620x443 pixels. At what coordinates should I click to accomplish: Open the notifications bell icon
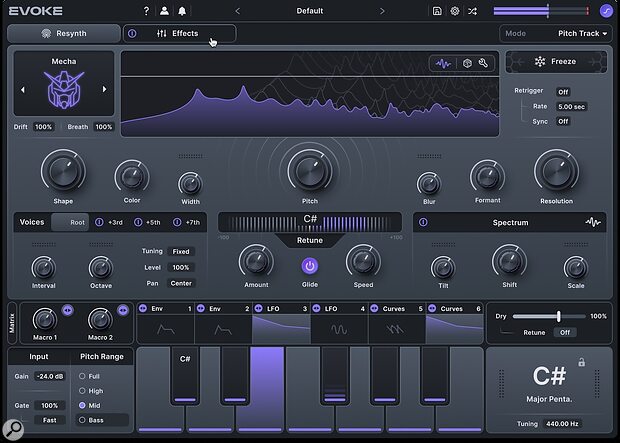click(x=180, y=11)
